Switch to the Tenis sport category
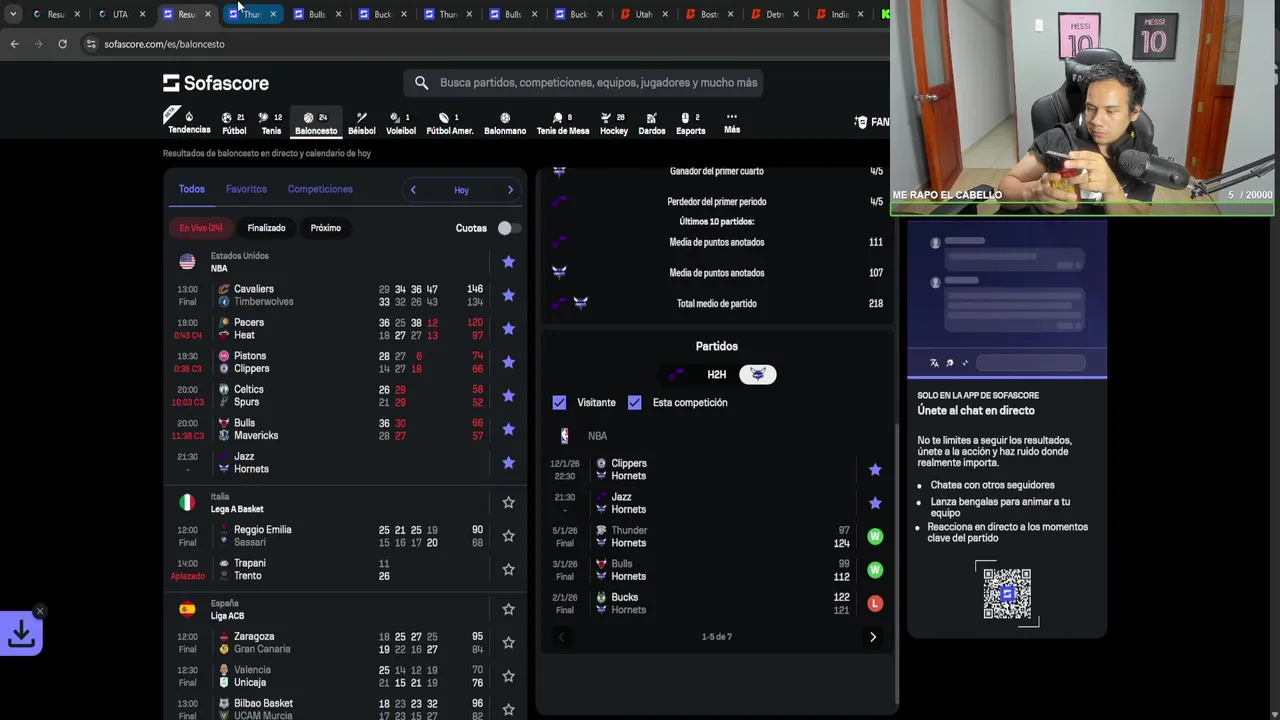Screen dimensions: 1280x720 pyautogui.click(x=271, y=123)
